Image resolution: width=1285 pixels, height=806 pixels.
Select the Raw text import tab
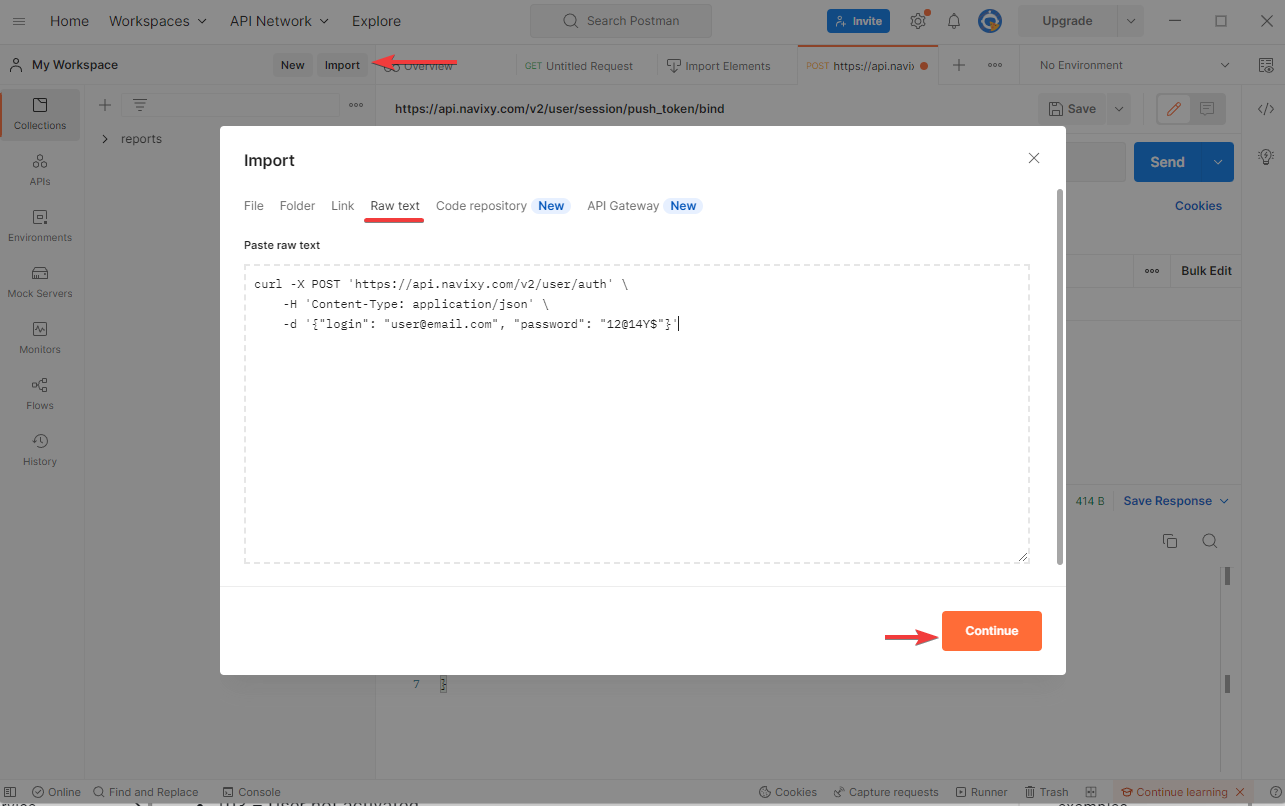pyautogui.click(x=395, y=205)
